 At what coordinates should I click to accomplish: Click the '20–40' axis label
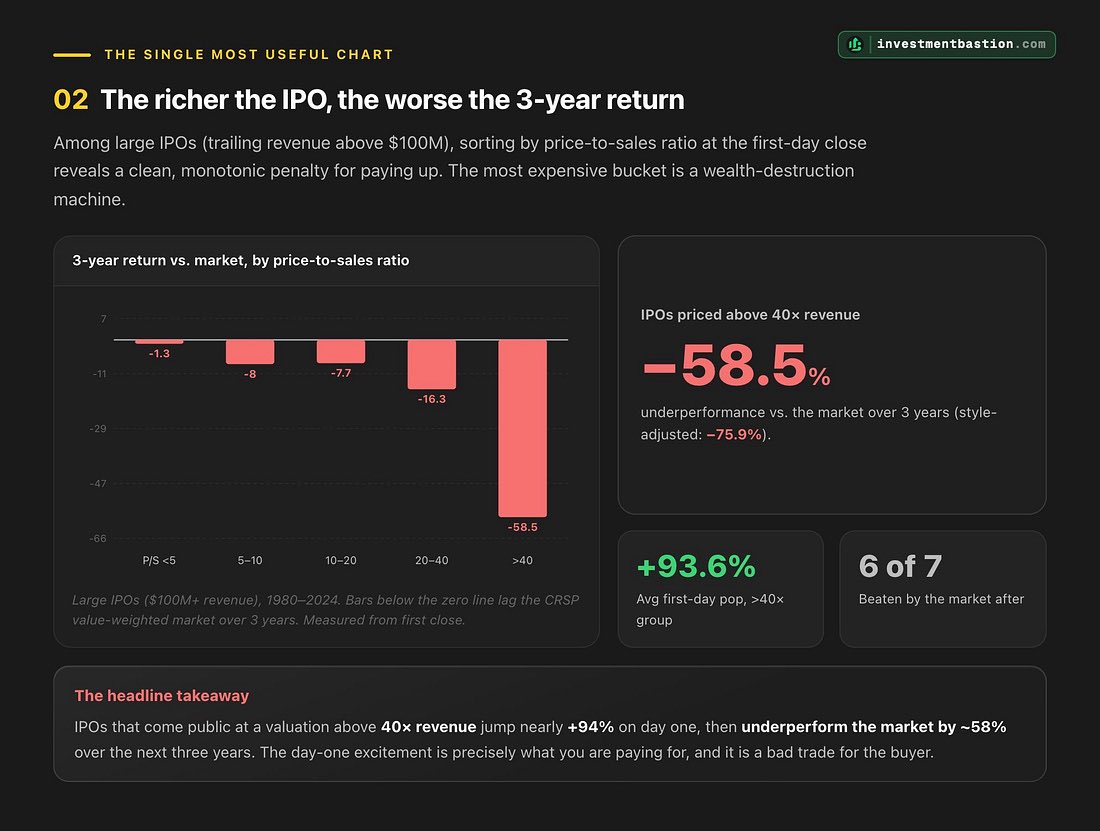point(431,560)
